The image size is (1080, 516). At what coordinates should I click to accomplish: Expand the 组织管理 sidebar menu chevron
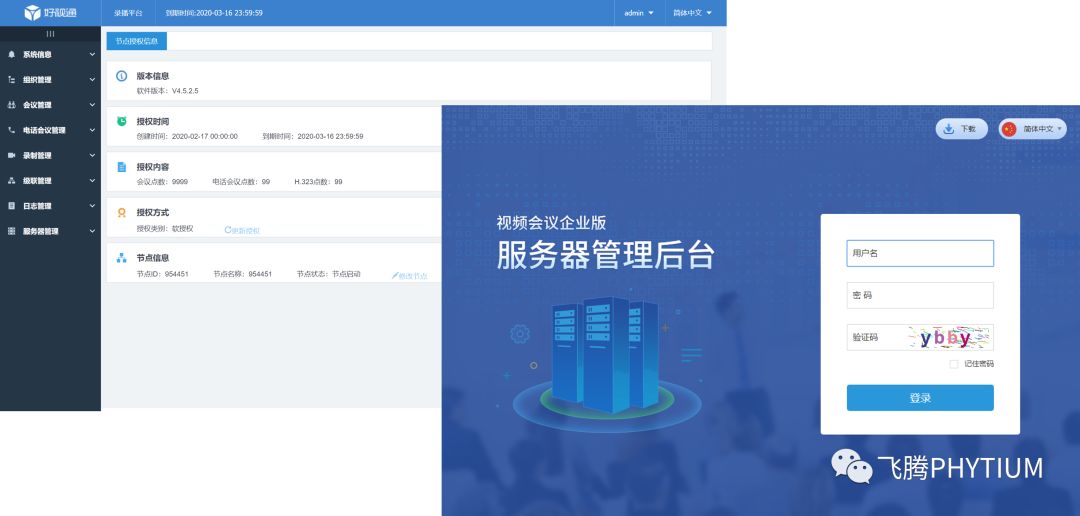(x=92, y=80)
